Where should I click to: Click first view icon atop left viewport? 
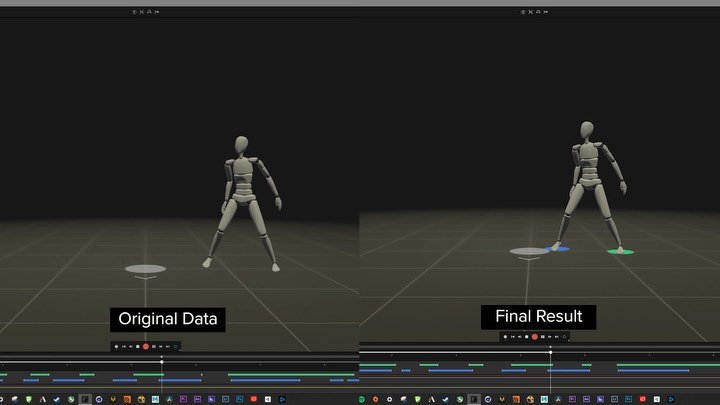134,12
